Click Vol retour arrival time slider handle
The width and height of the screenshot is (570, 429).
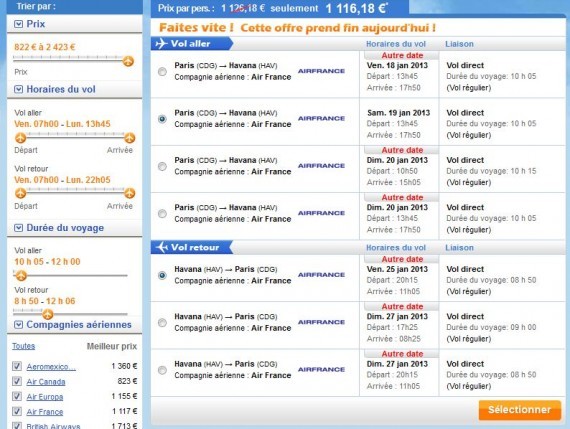point(129,193)
